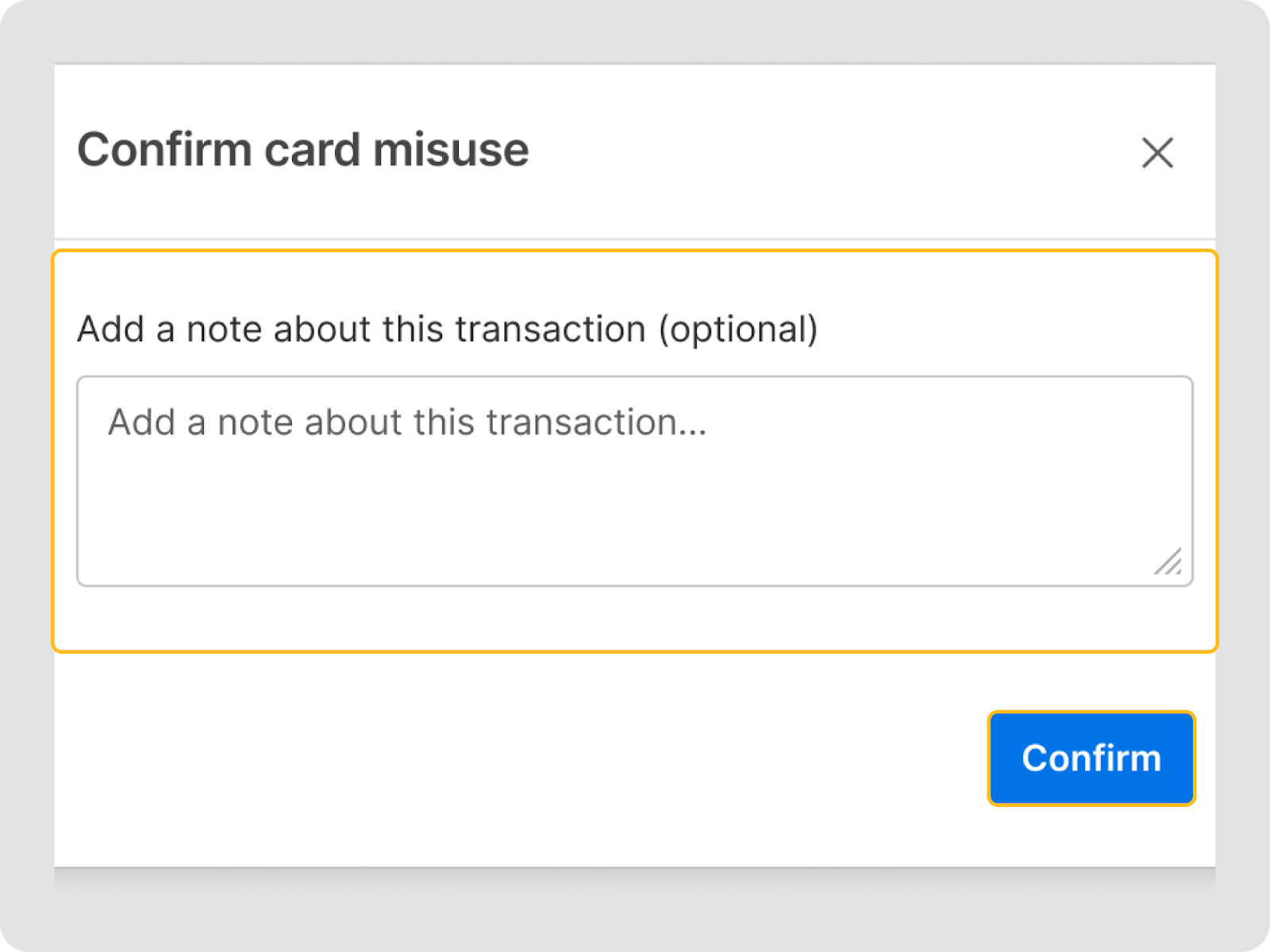Click the empty footer area left of Confirm
1270x952 pixels.
pyautogui.click(x=516, y=758)
